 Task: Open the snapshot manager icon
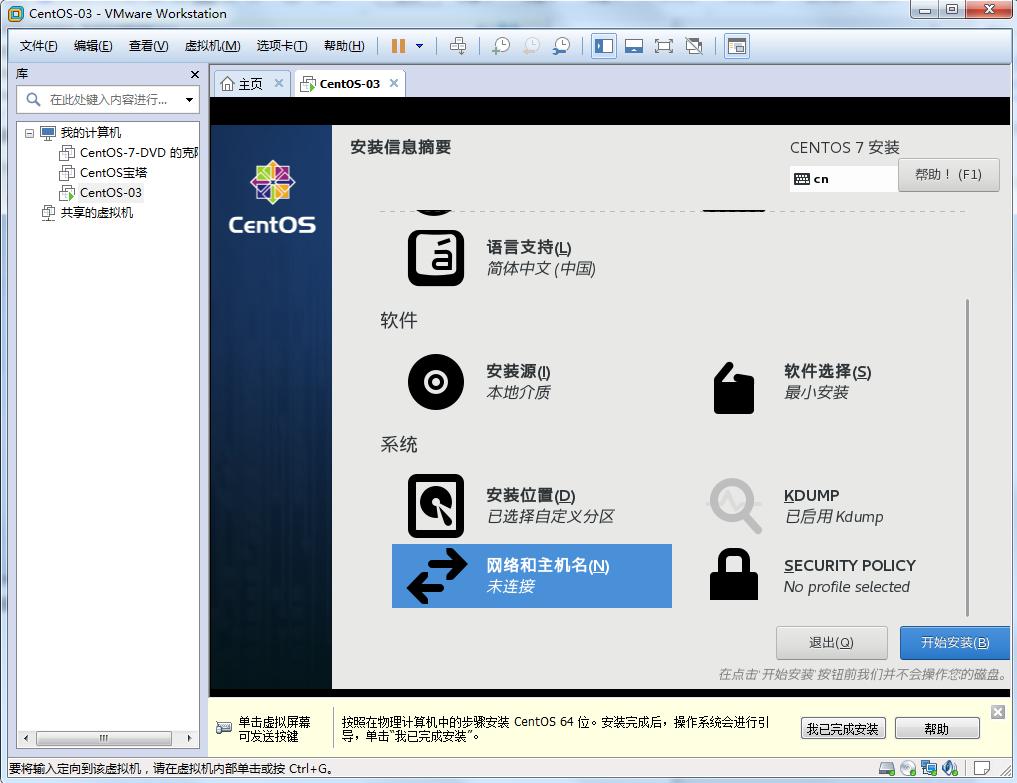(562, 46)
